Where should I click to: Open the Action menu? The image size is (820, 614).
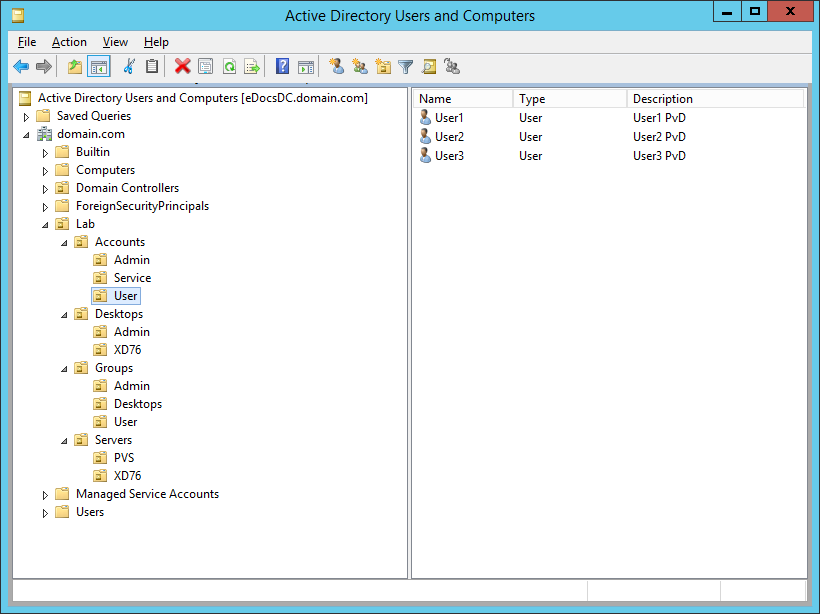[69, 42]
